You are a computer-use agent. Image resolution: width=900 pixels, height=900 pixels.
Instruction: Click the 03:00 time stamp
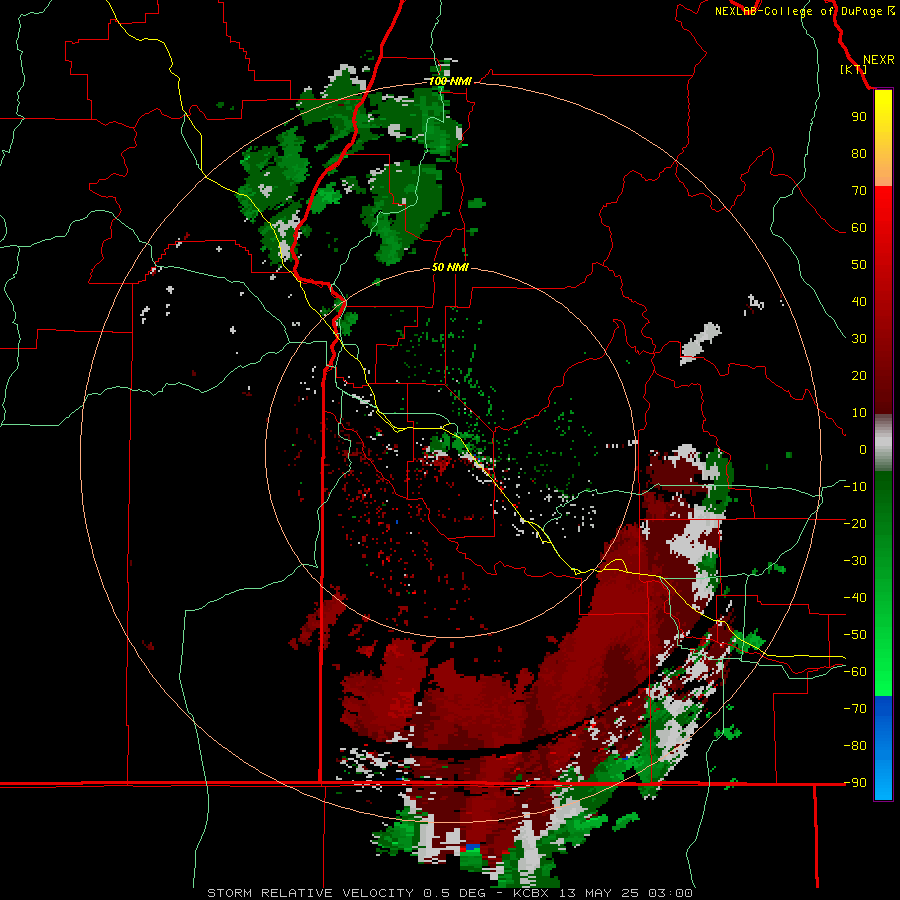[x=670, y=893]
